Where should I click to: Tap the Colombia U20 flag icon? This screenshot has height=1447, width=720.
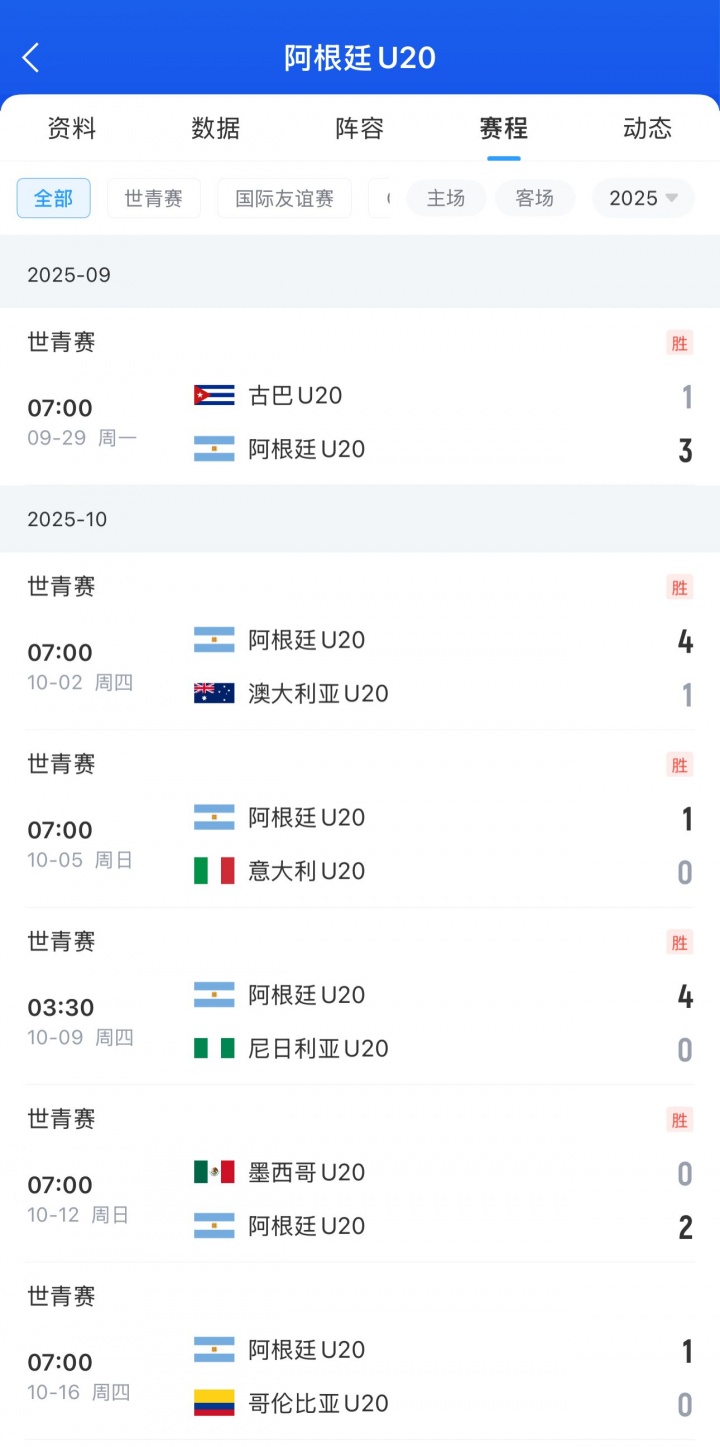coord(214,1403)
